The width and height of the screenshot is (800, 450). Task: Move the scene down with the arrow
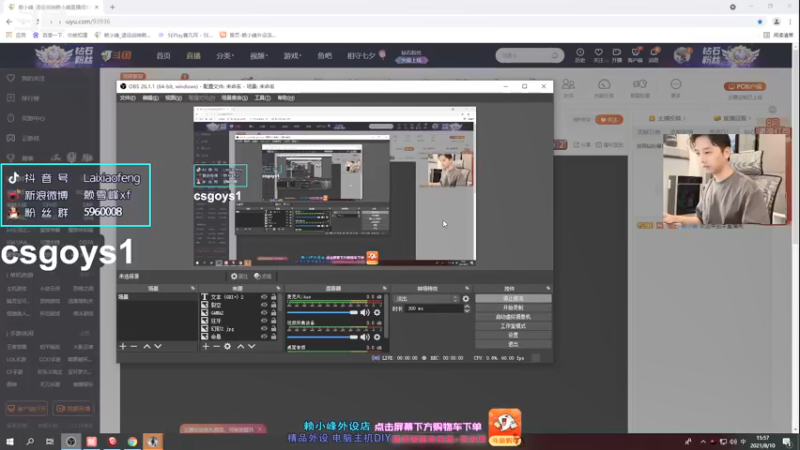click(x=158, y=346)
